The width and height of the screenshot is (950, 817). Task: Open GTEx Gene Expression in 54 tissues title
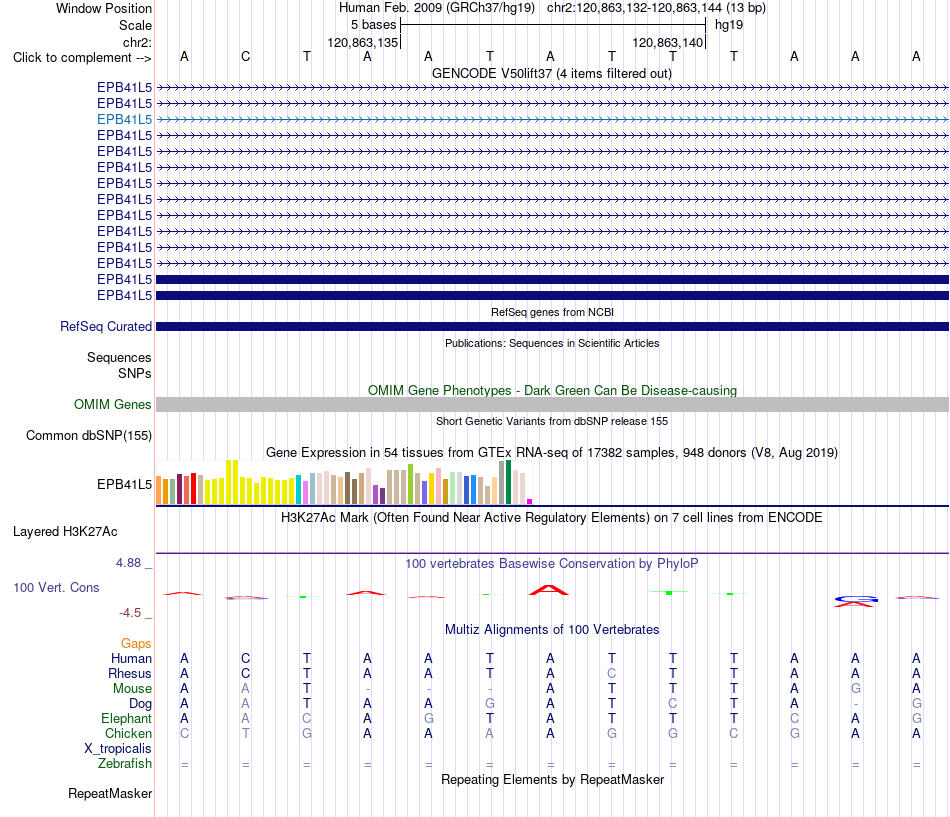(x=552, y=453)
